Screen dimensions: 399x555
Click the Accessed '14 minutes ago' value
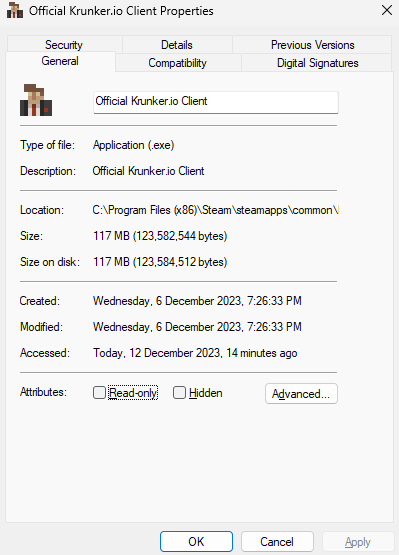pos(195,353)
